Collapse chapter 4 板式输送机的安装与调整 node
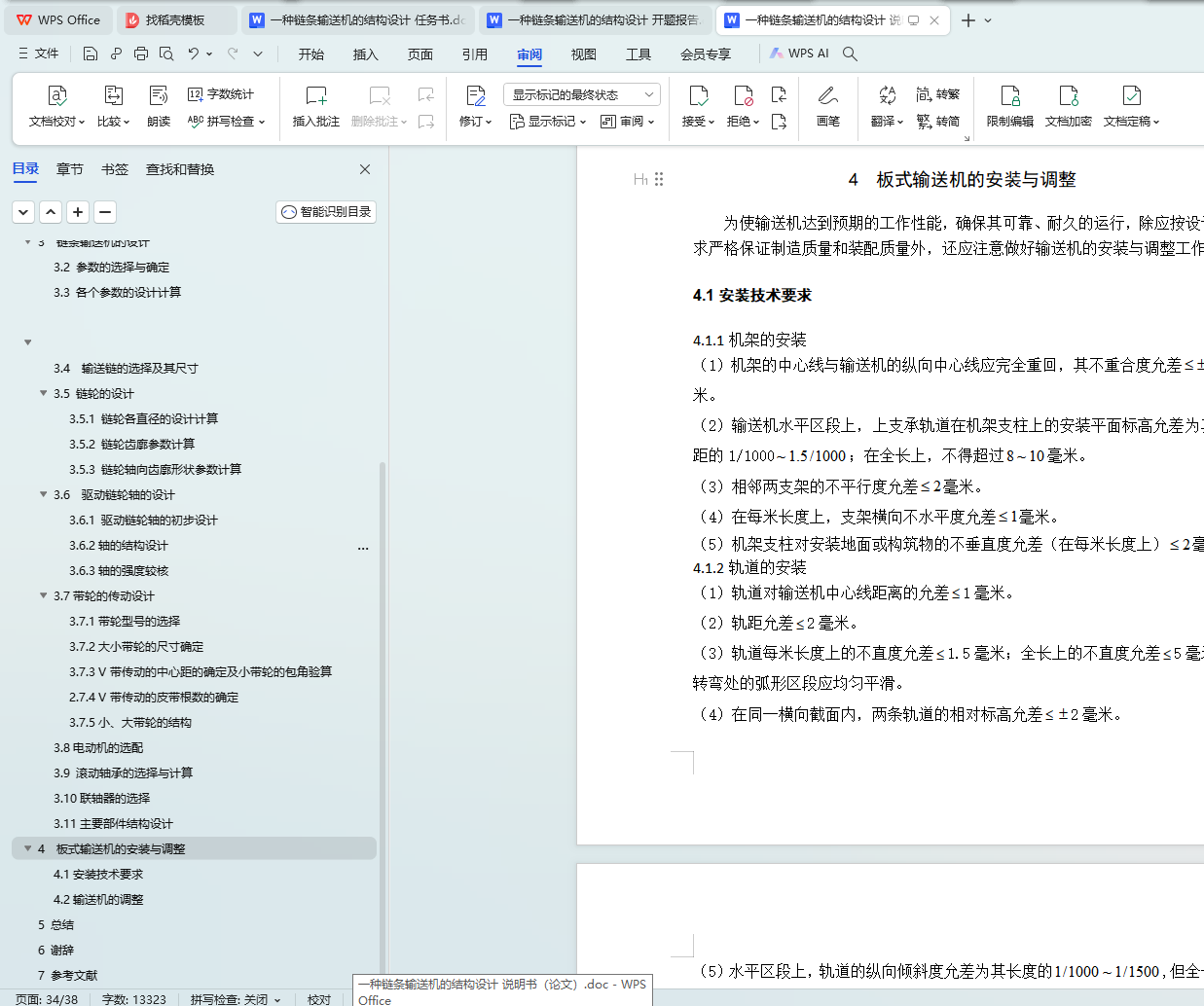 tap(27, 848)
